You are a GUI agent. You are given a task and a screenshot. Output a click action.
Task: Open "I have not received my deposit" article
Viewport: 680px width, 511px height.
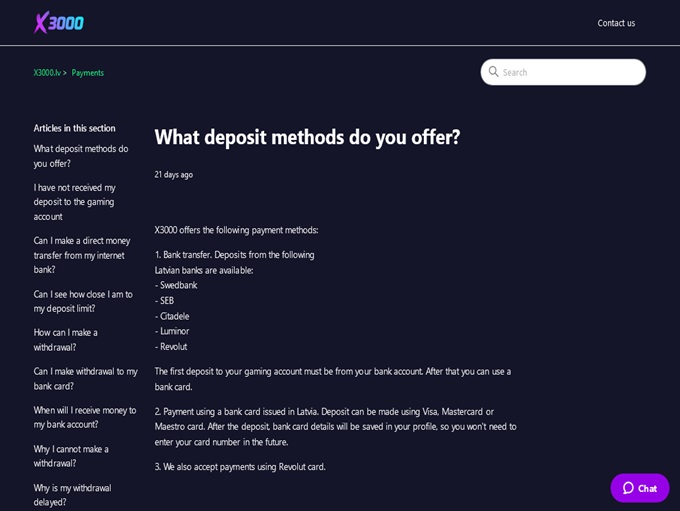75,201
